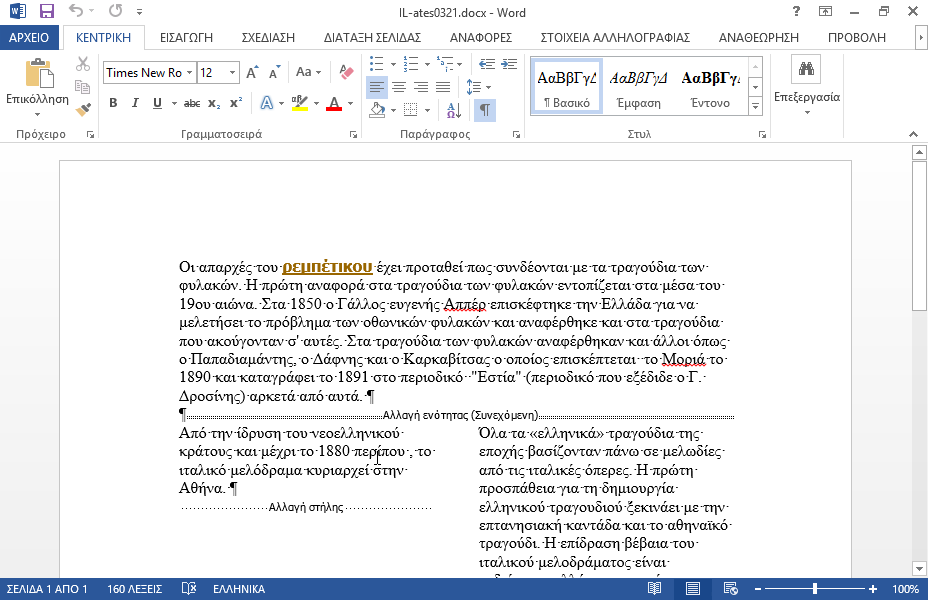Screen dimensions: 928x600
Task: Decrease the font size
Action: pos(274,72)
